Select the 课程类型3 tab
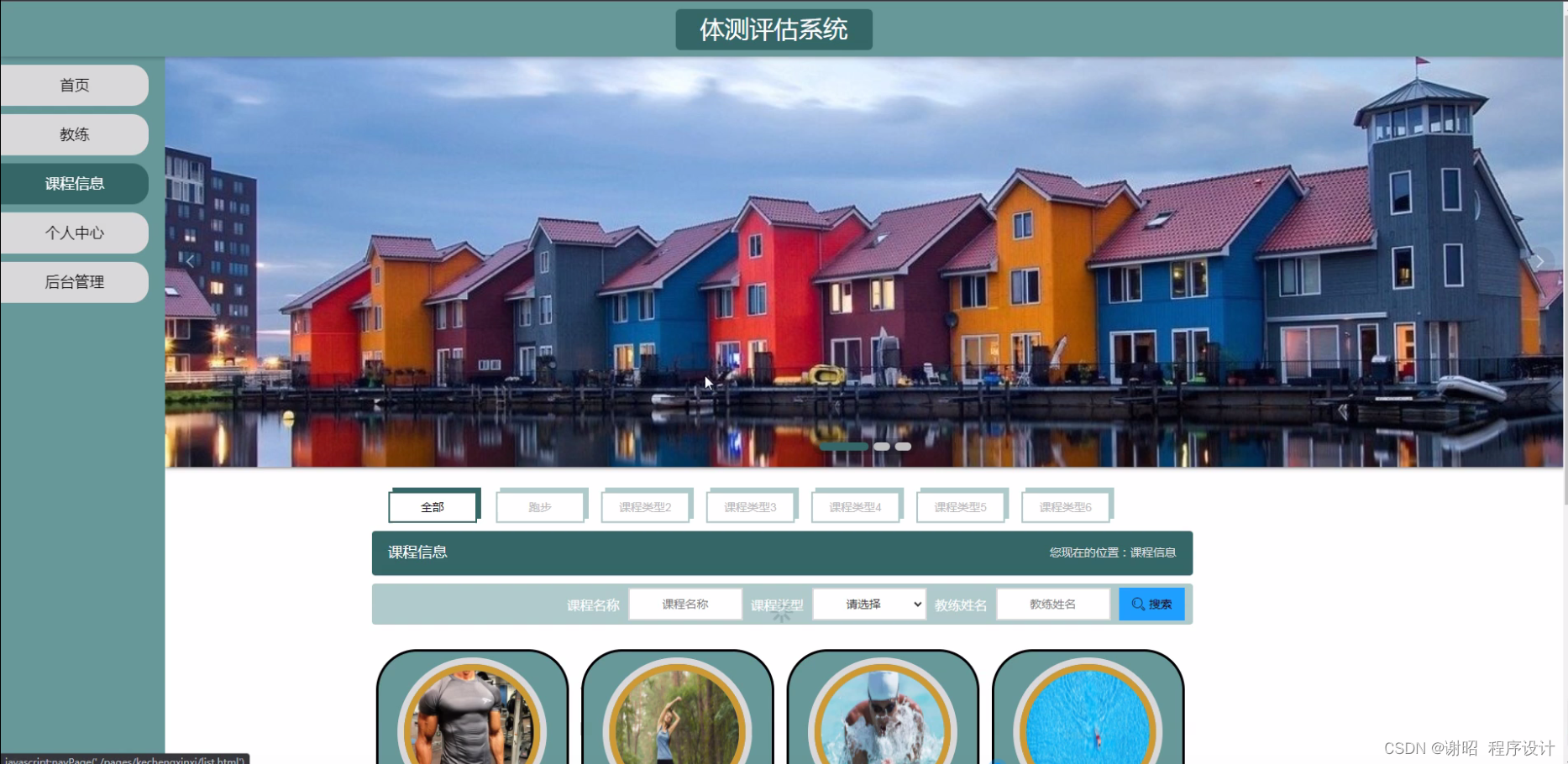The width and height of the screenshot is (1568, 764). (x=751, y=506)
